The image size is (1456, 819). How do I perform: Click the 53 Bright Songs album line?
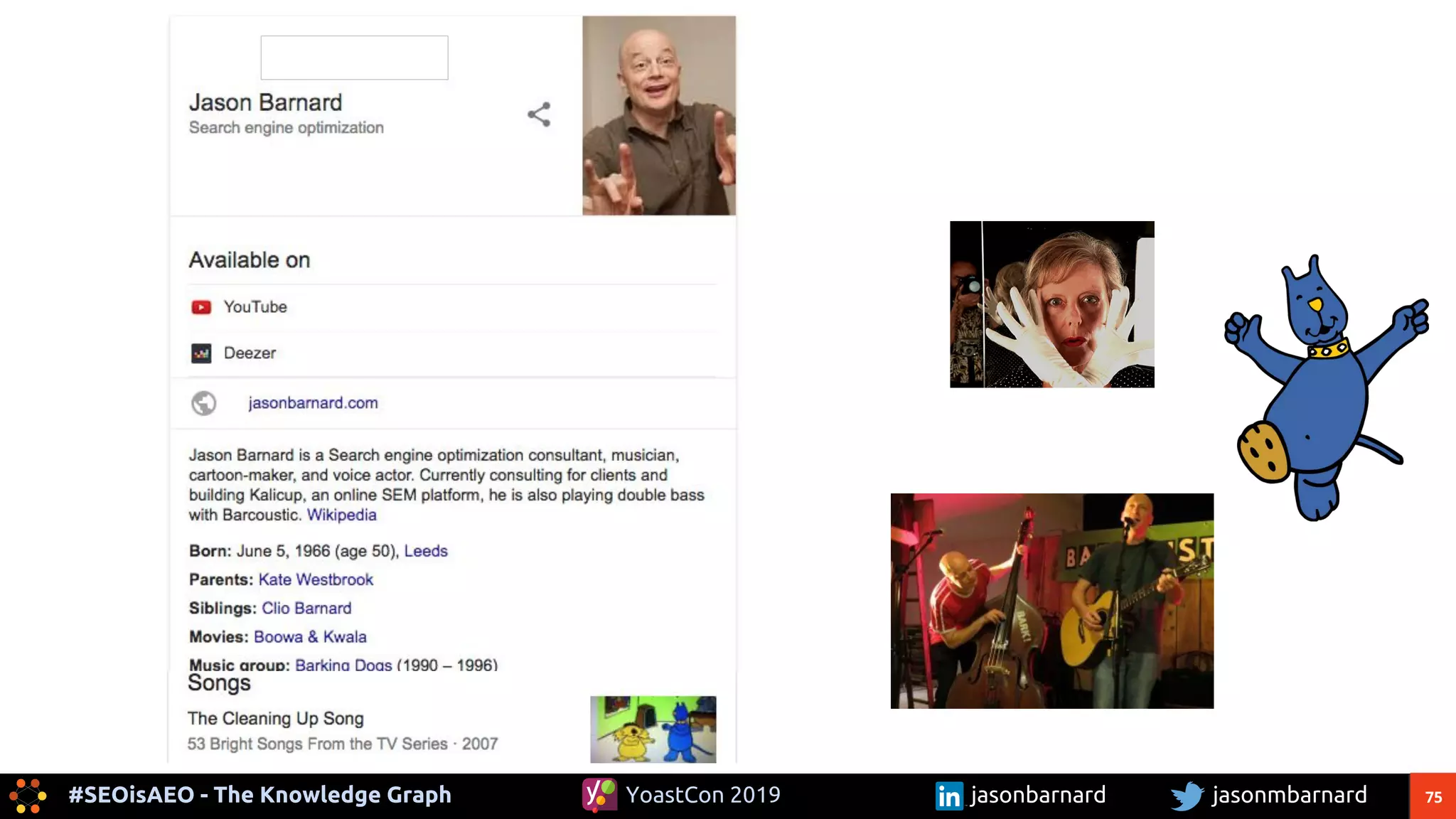pyautogui.click(x=343, y=744)
